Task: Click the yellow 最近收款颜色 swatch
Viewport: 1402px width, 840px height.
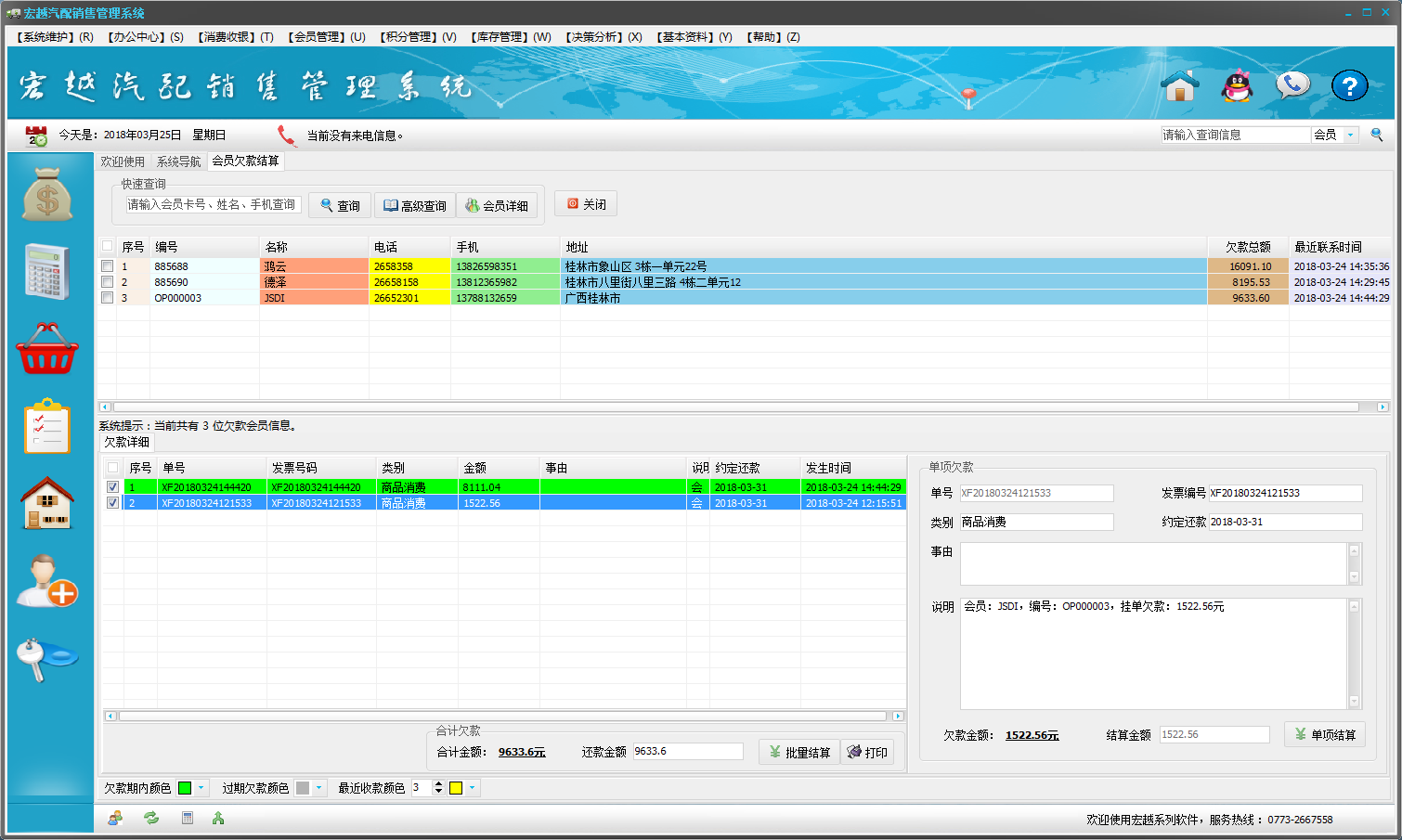Action: (456, 788)
